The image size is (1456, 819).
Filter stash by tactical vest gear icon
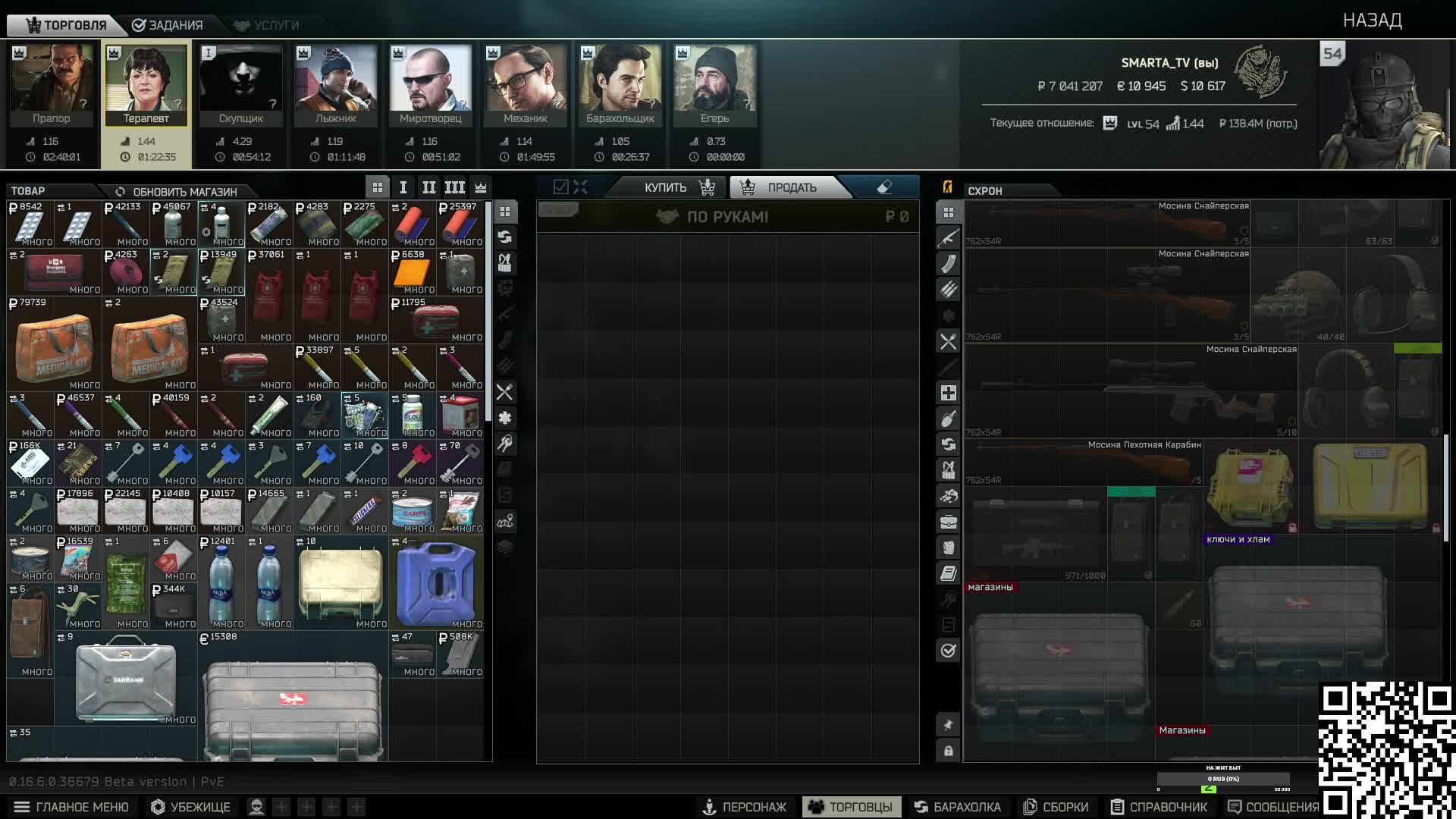948,470
